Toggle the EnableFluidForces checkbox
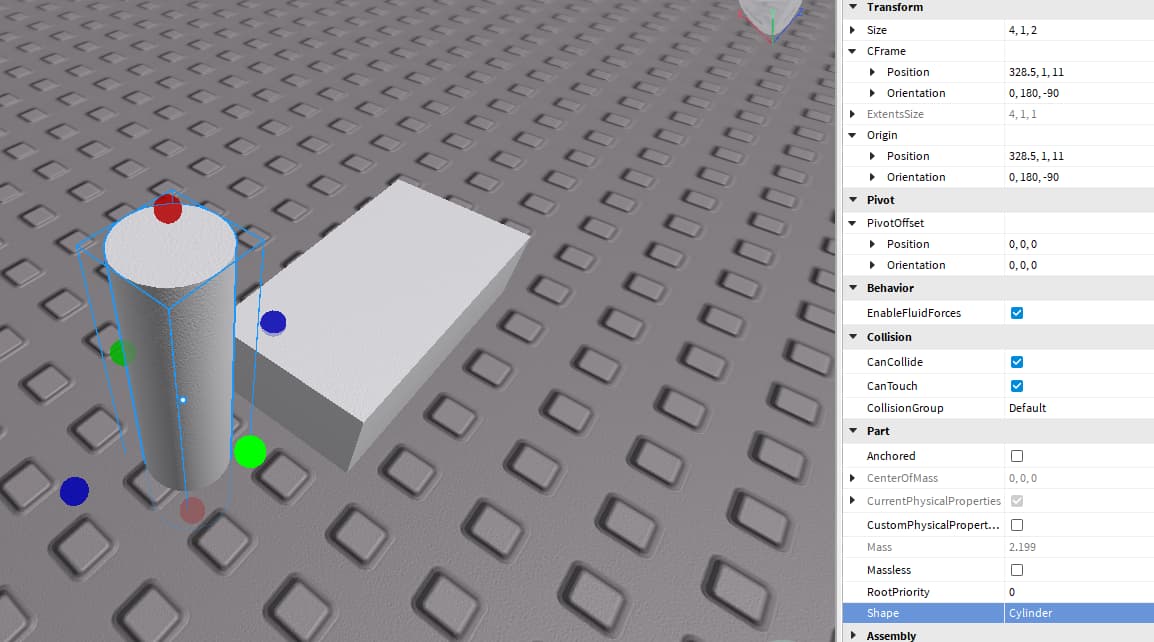Viewport: 1154px width, 642px height. pos(1017,312)
